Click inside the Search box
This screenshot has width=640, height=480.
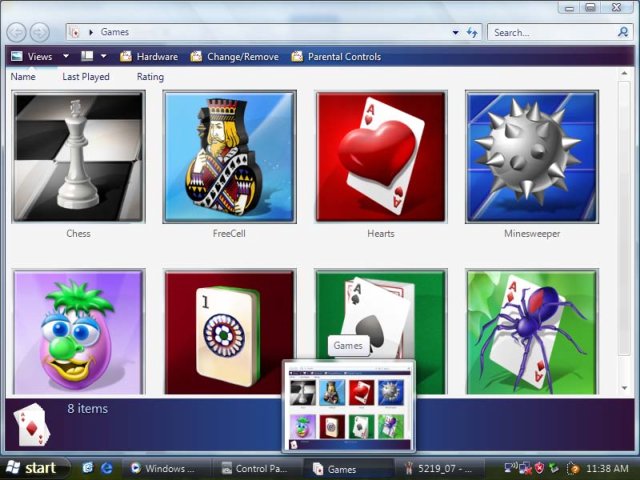click(550, 32)
